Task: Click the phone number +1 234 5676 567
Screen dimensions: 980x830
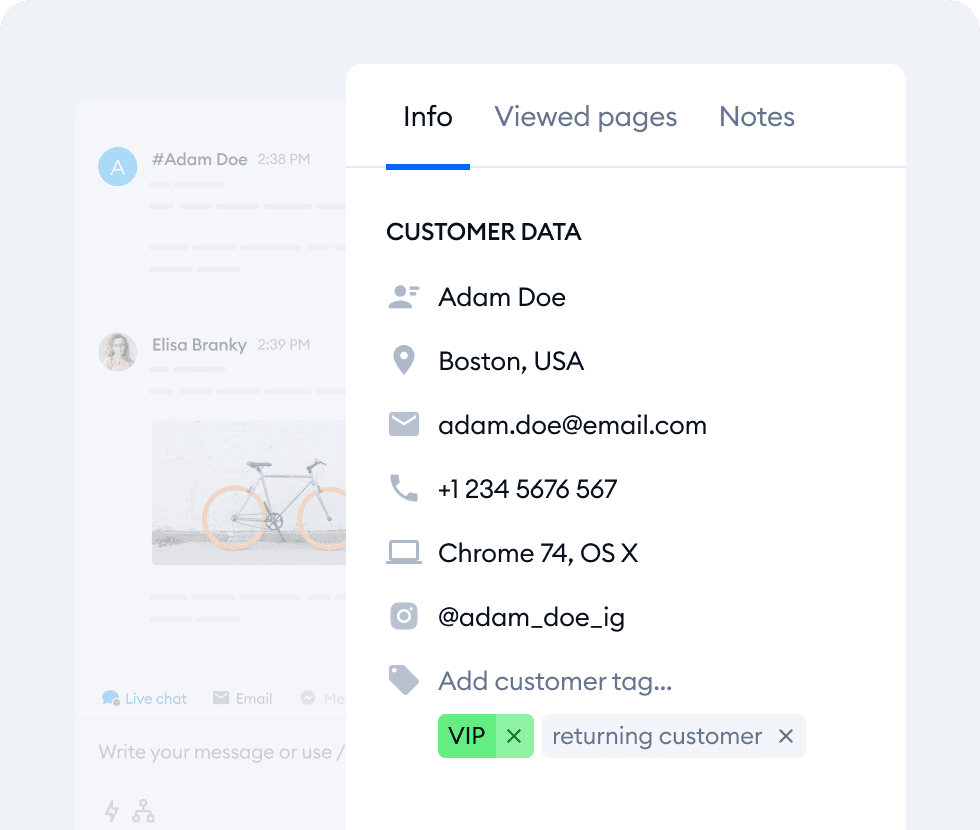Action: click(528, 489)
